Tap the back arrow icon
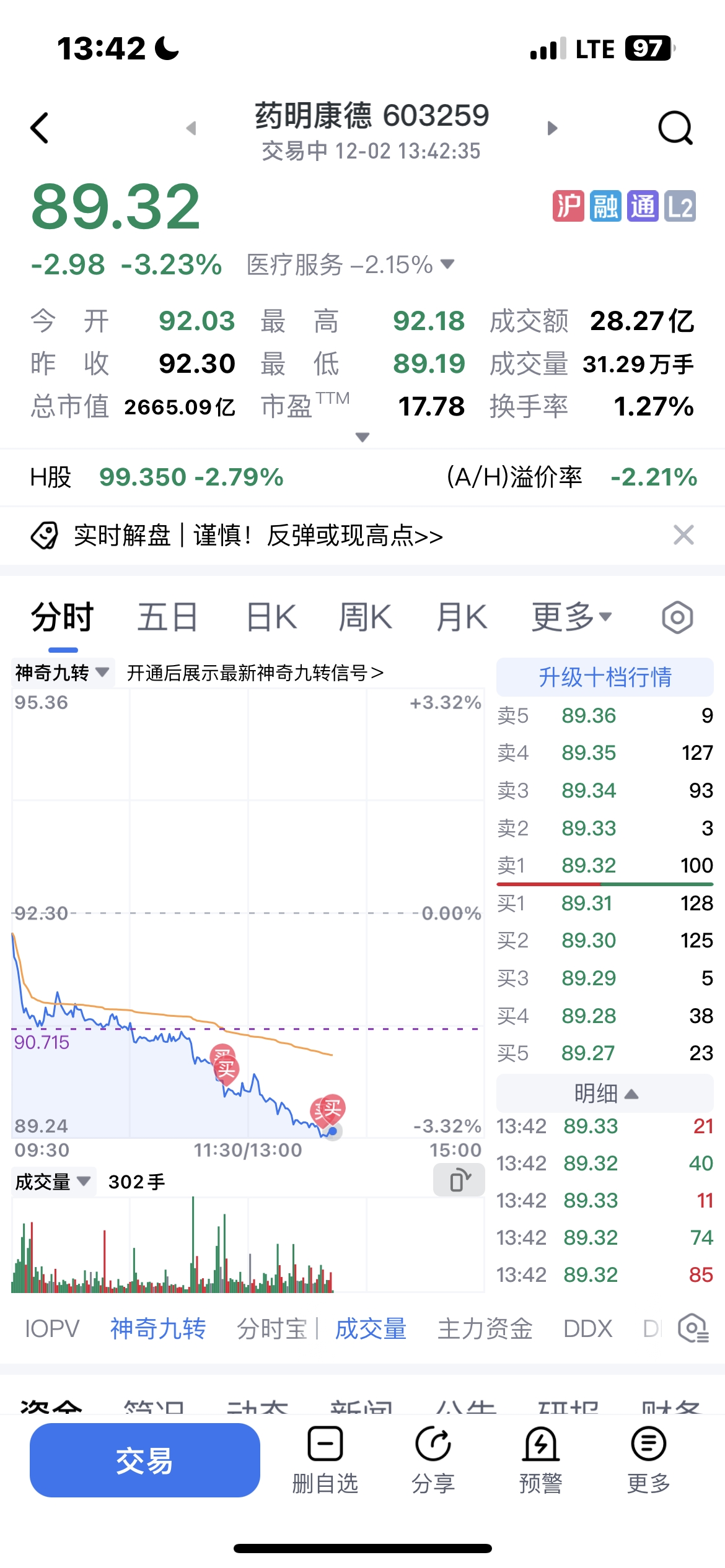The image size is (725, 1568). [39, 128]
